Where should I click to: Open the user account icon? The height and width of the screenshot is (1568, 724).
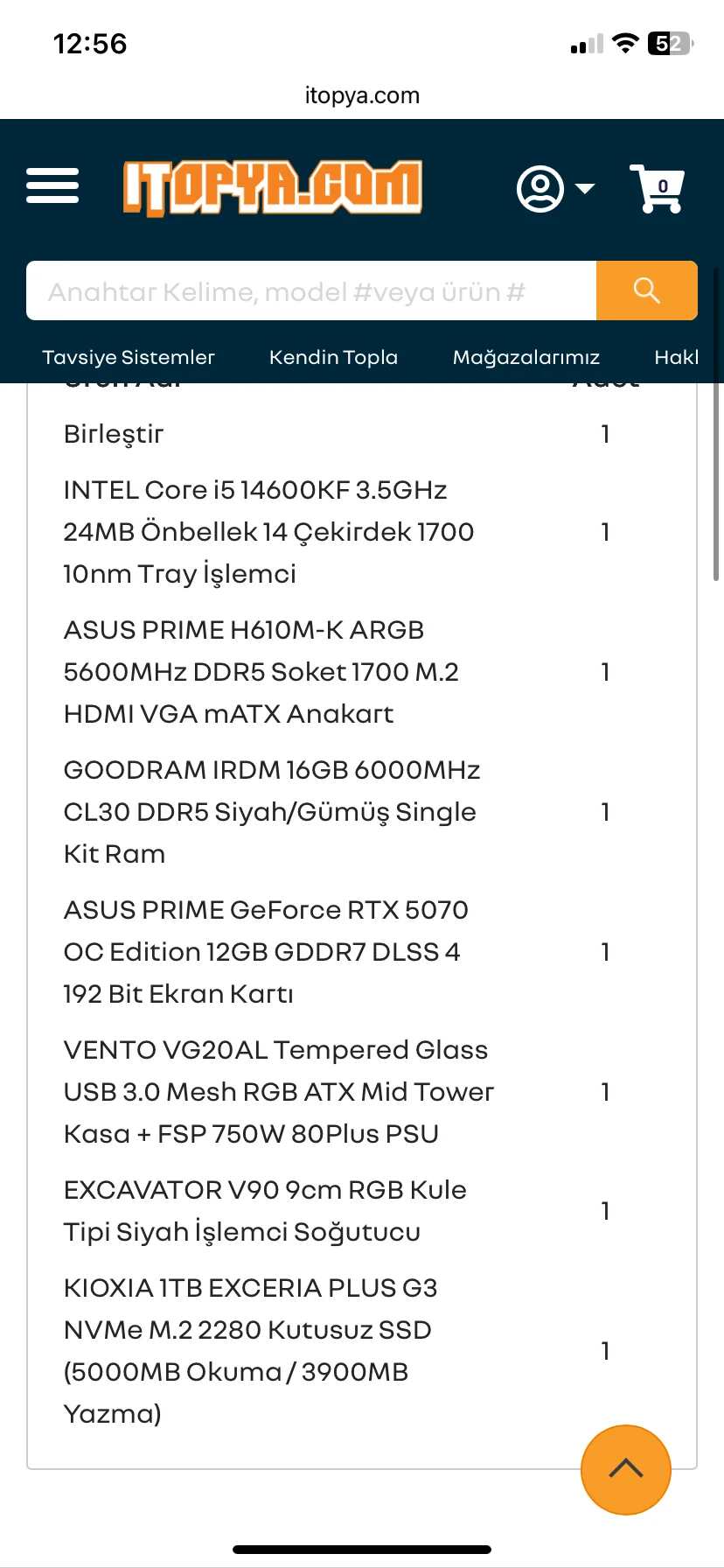(540, 188)
